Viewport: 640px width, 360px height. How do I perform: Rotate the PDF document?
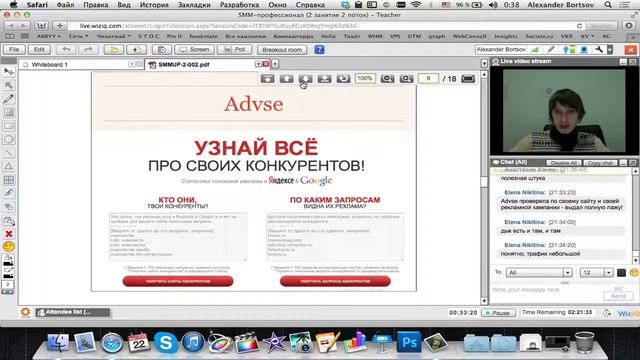coord(343,78)
